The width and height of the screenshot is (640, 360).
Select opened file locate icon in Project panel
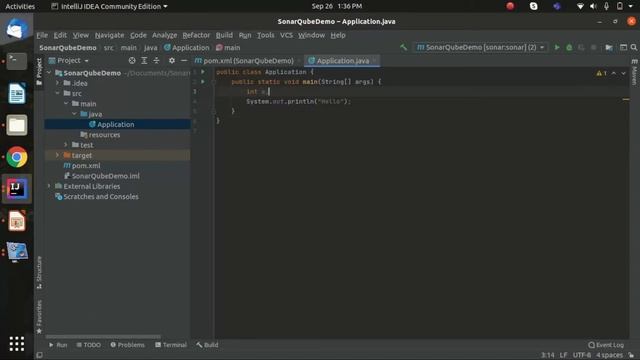[132, 60]
